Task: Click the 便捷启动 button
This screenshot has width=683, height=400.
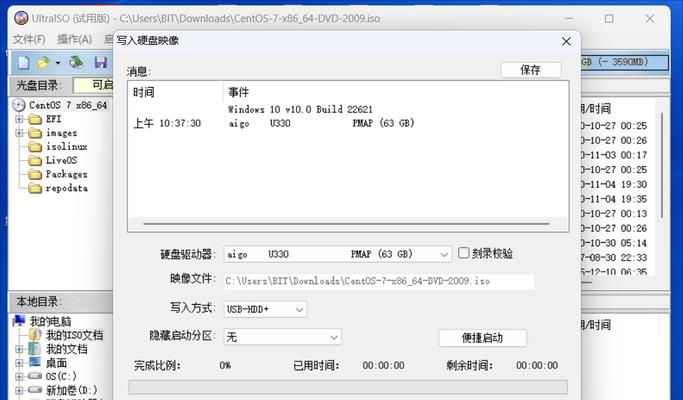Action: (x=483, y=338)
